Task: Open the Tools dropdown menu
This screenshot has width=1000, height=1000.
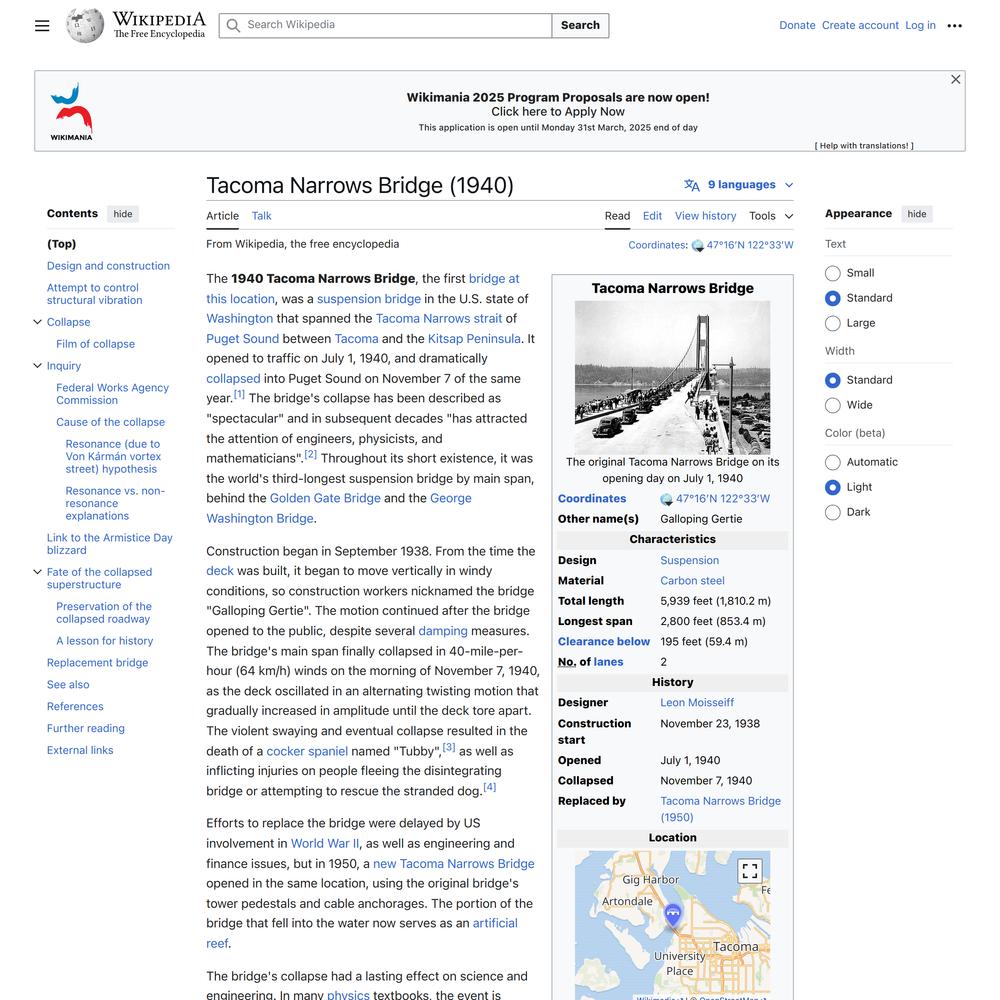Action: coord(770,216)
